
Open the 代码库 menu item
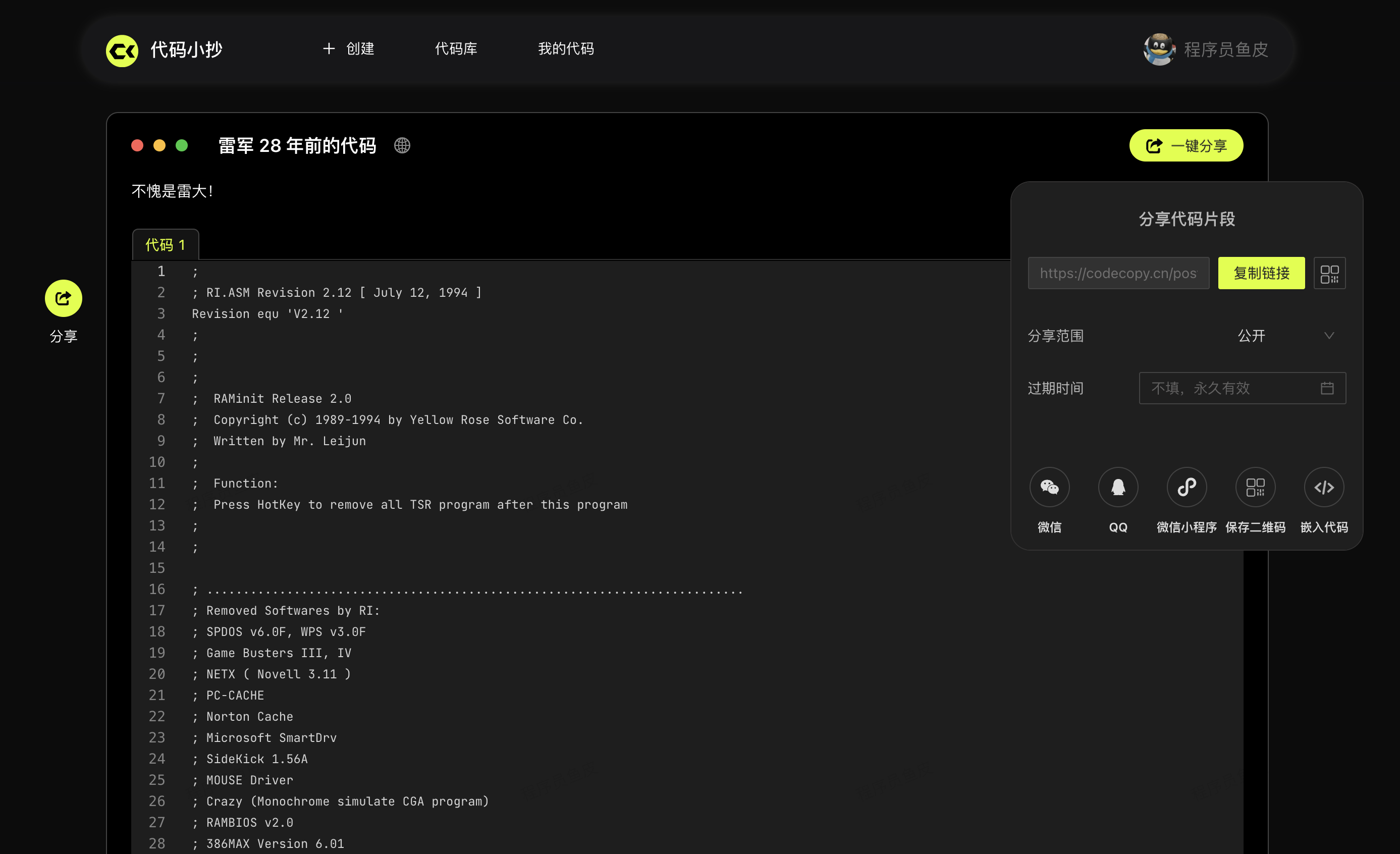[456, 49]
